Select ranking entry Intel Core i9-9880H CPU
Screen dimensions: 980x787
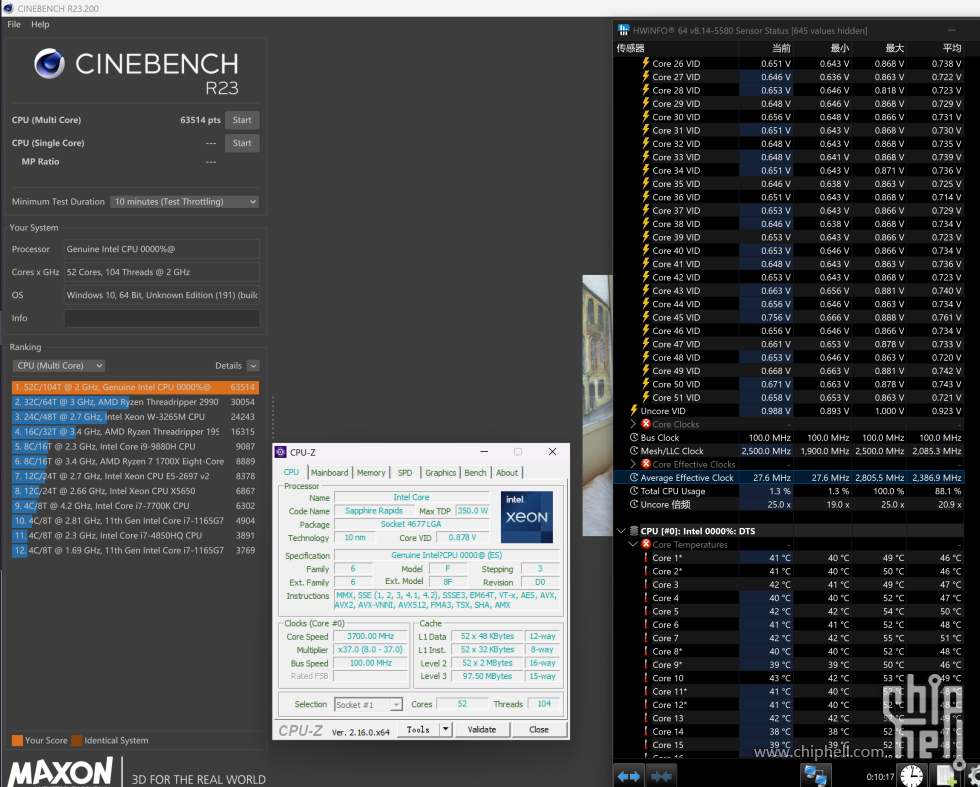pyautogui.click(x=135, y=446)
